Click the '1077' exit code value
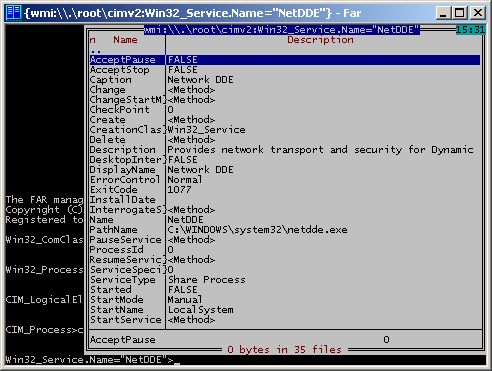Image resolution: width=492 pixels, height=371 pixels. click(179, 190)
